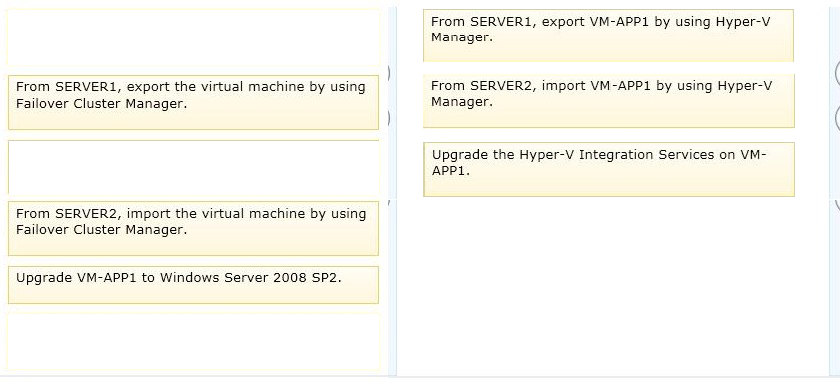Select 'Upgrade VM-APP1 to Windows Server 2008 SP2' box
The width and height of the screenshot is (840, 383).
pos(193,285)
